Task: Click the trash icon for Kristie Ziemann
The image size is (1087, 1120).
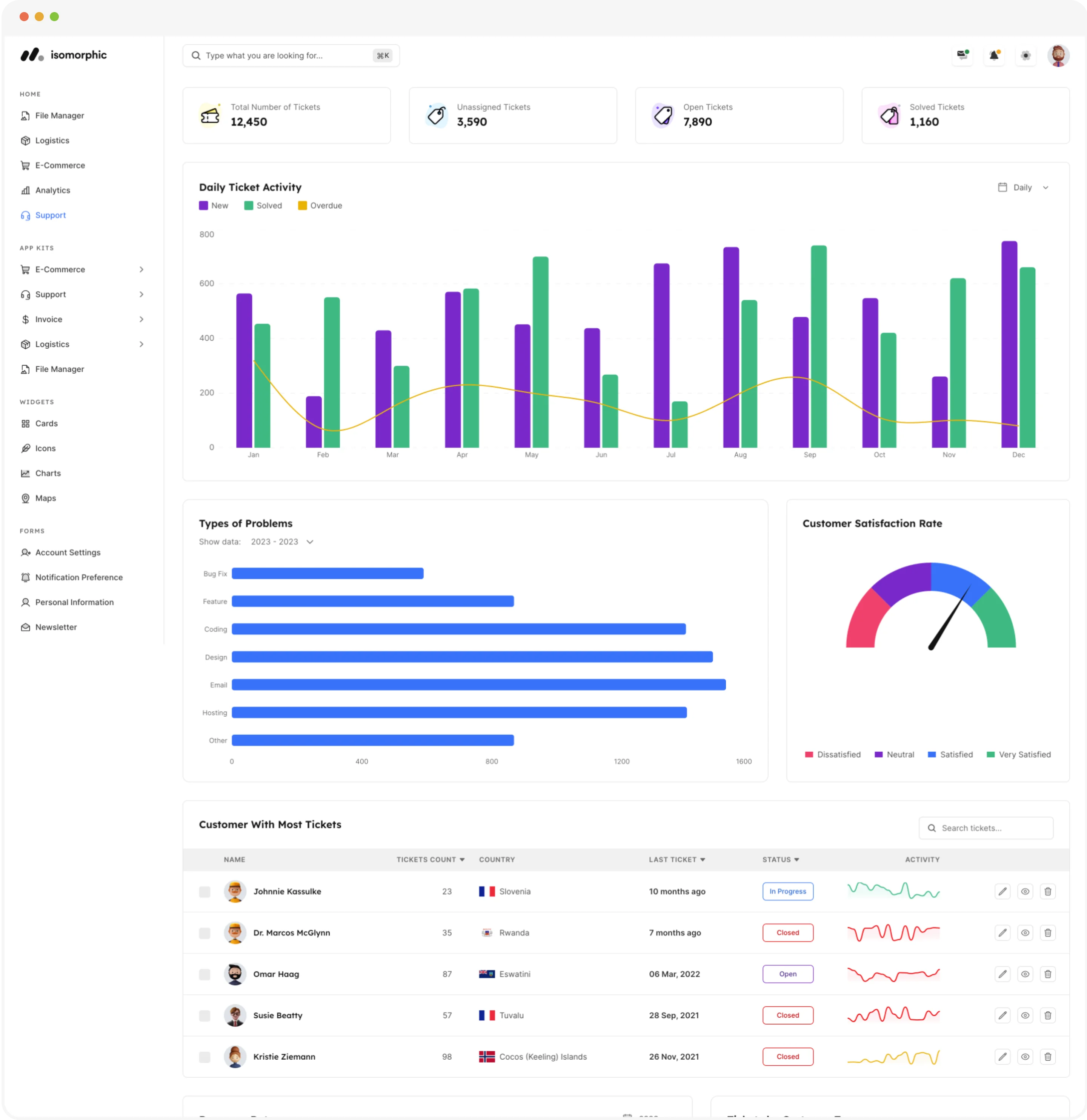Action: coord(1048,1057)
